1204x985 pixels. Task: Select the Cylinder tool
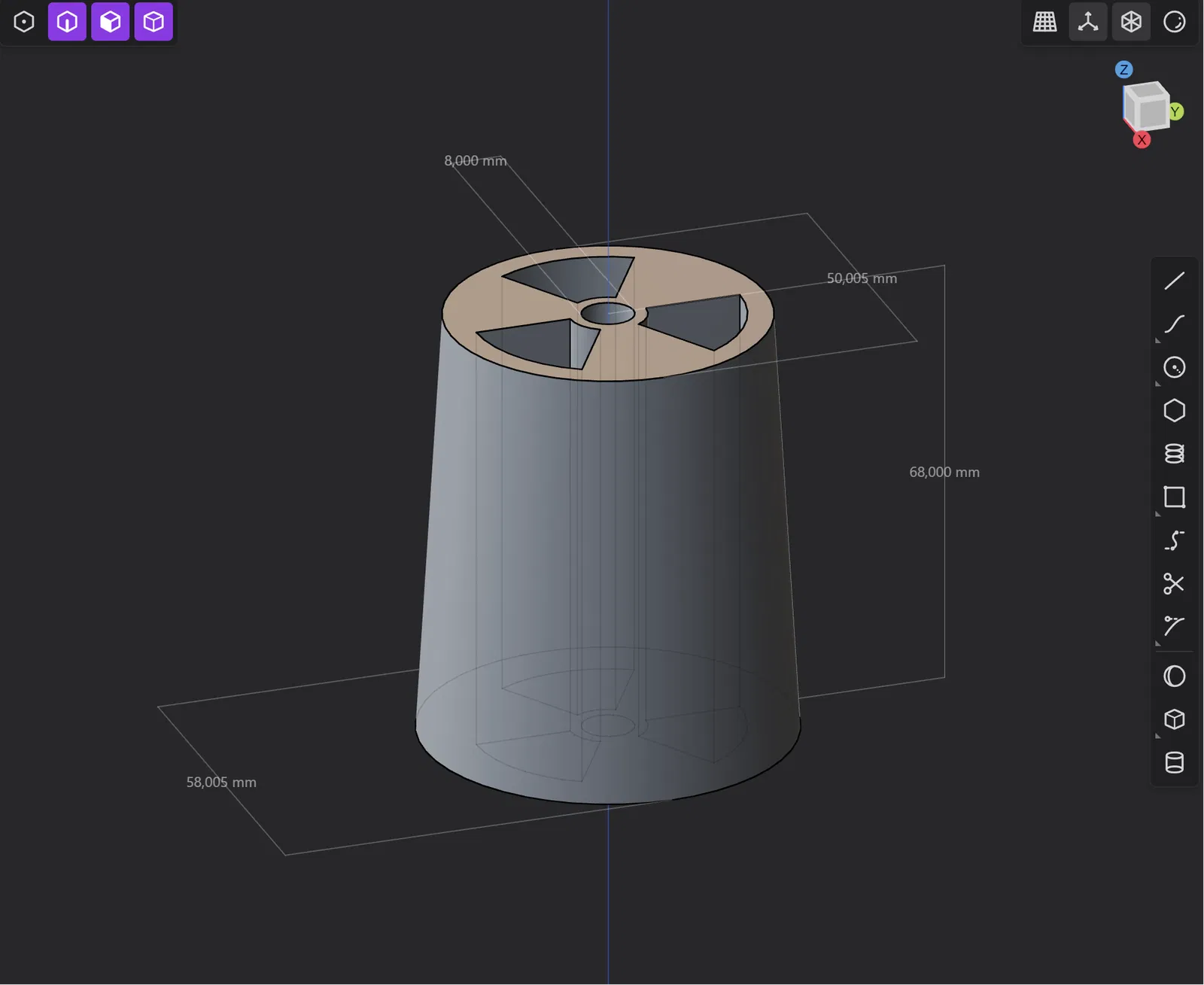(x=1175, y=763)
